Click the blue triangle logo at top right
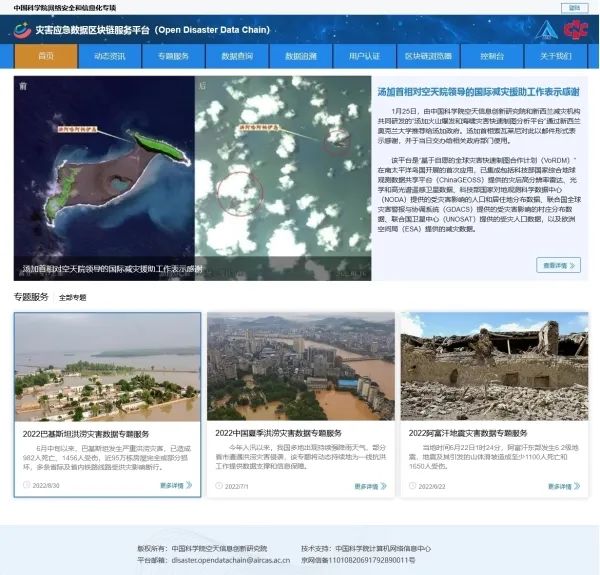This screenshot has width=600, height=575. click(546, 30)
